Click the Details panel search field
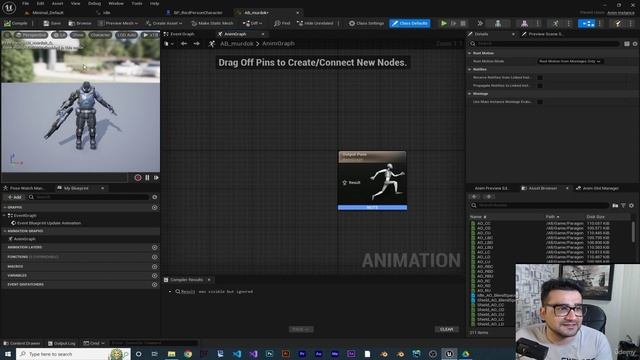The height and width of the screenshot is (360, 640). [x=544, y=44]
